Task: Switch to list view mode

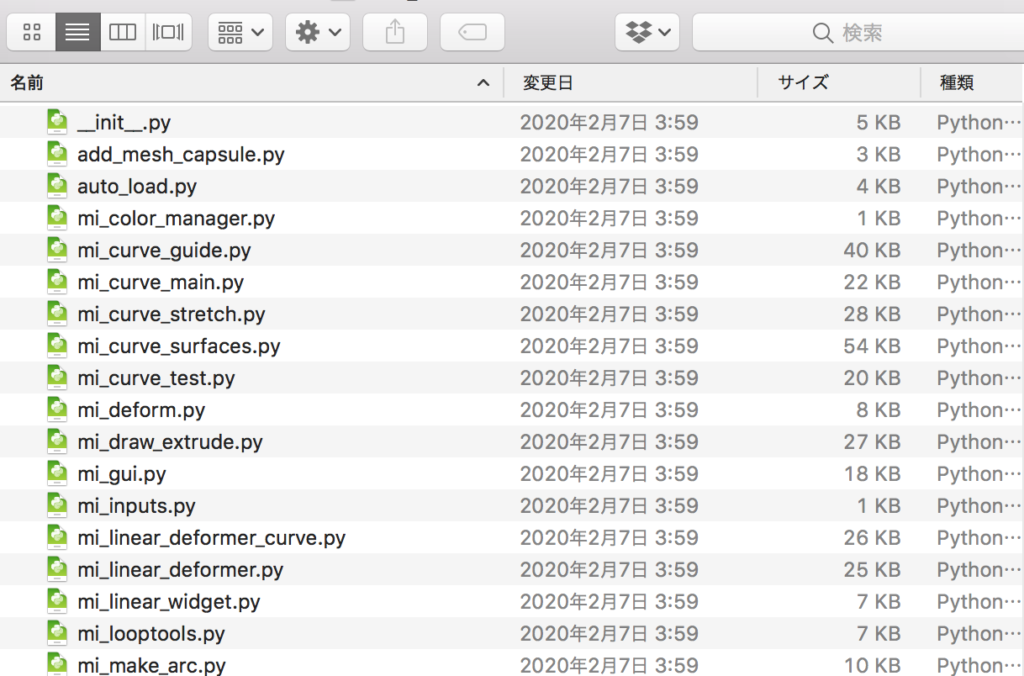Action: (x=77, y=33)
